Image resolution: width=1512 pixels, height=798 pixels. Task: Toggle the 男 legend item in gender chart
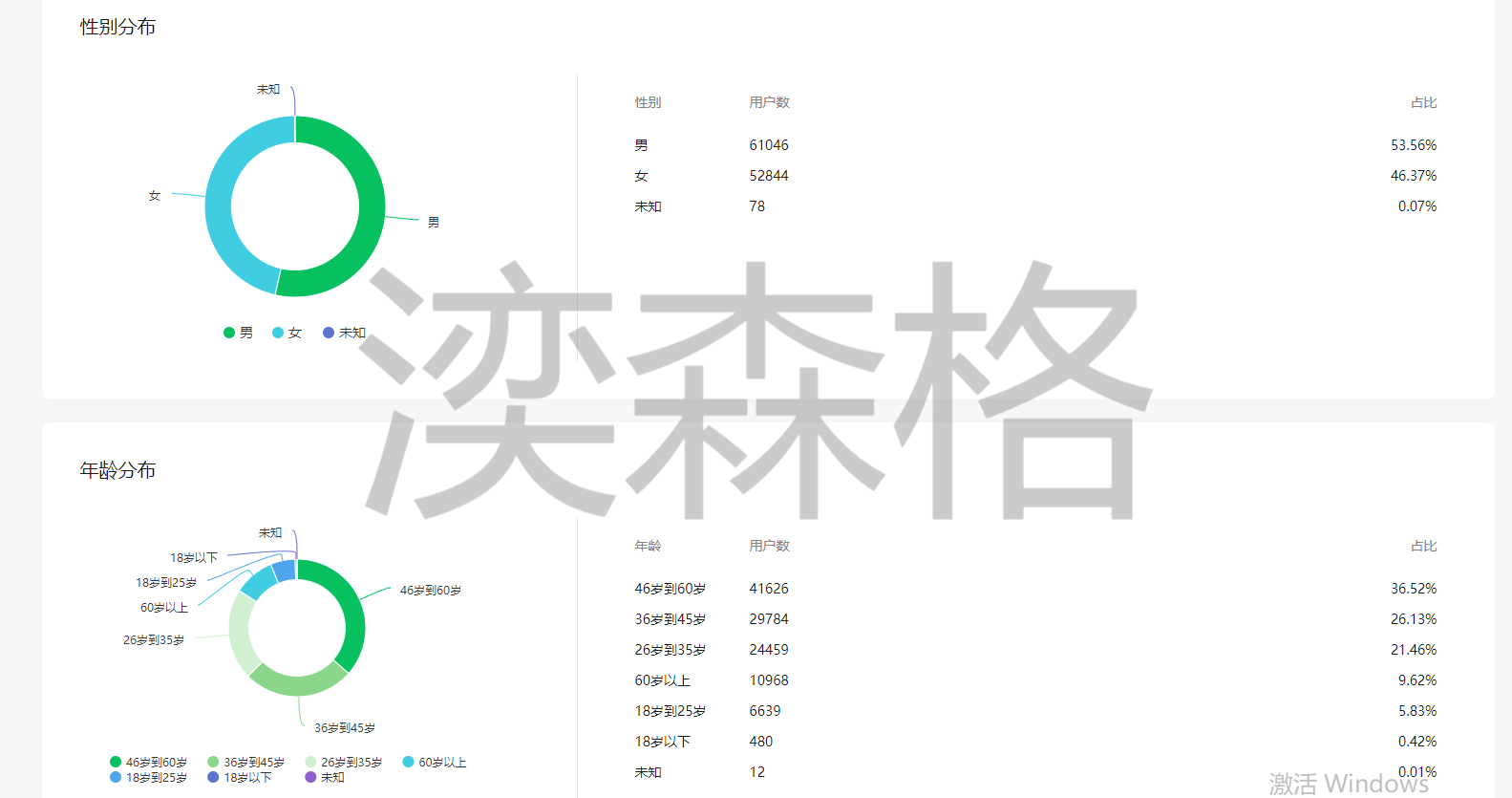[x=238, y=333]
